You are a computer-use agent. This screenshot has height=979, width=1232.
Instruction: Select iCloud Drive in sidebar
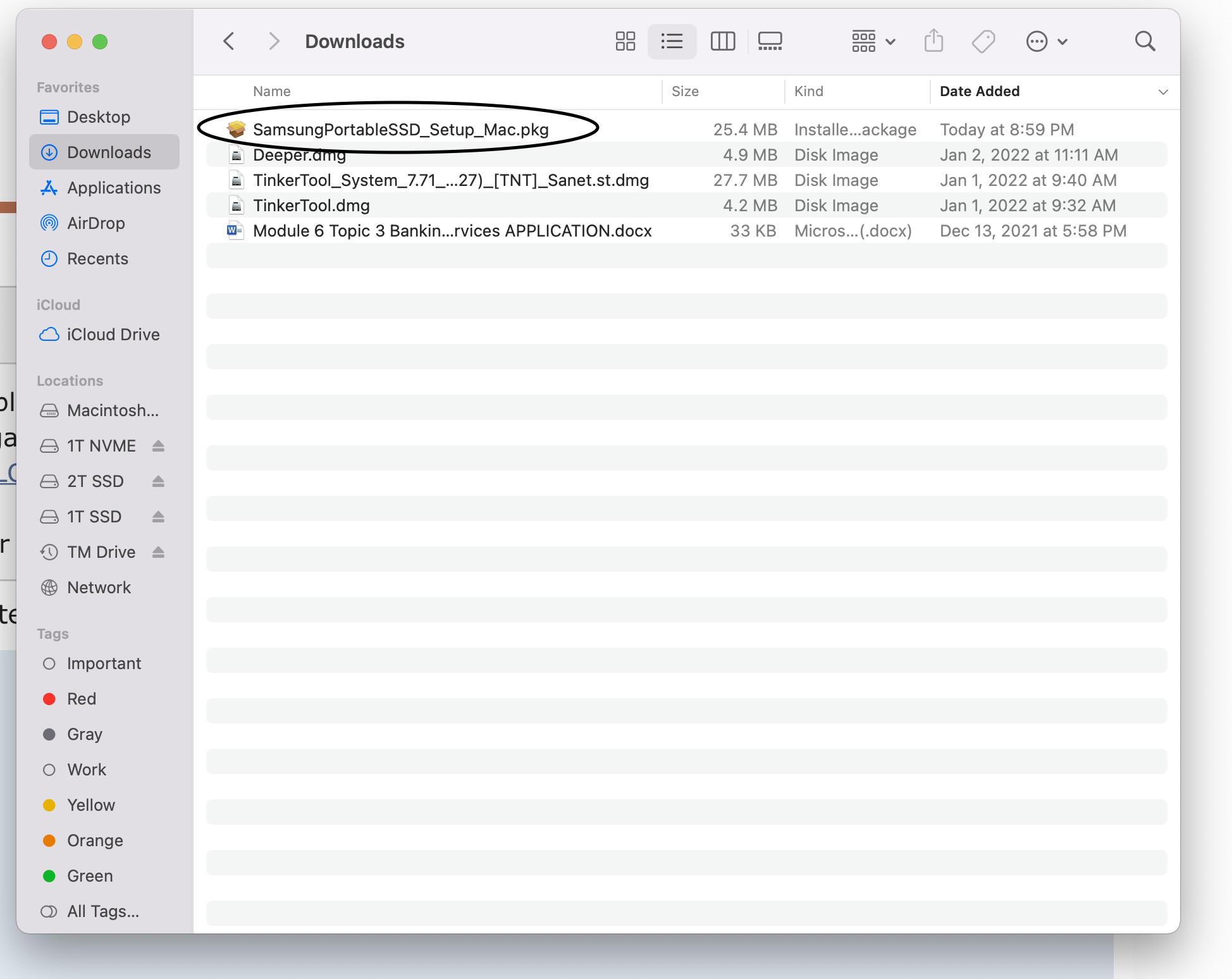tap(113, 335)
